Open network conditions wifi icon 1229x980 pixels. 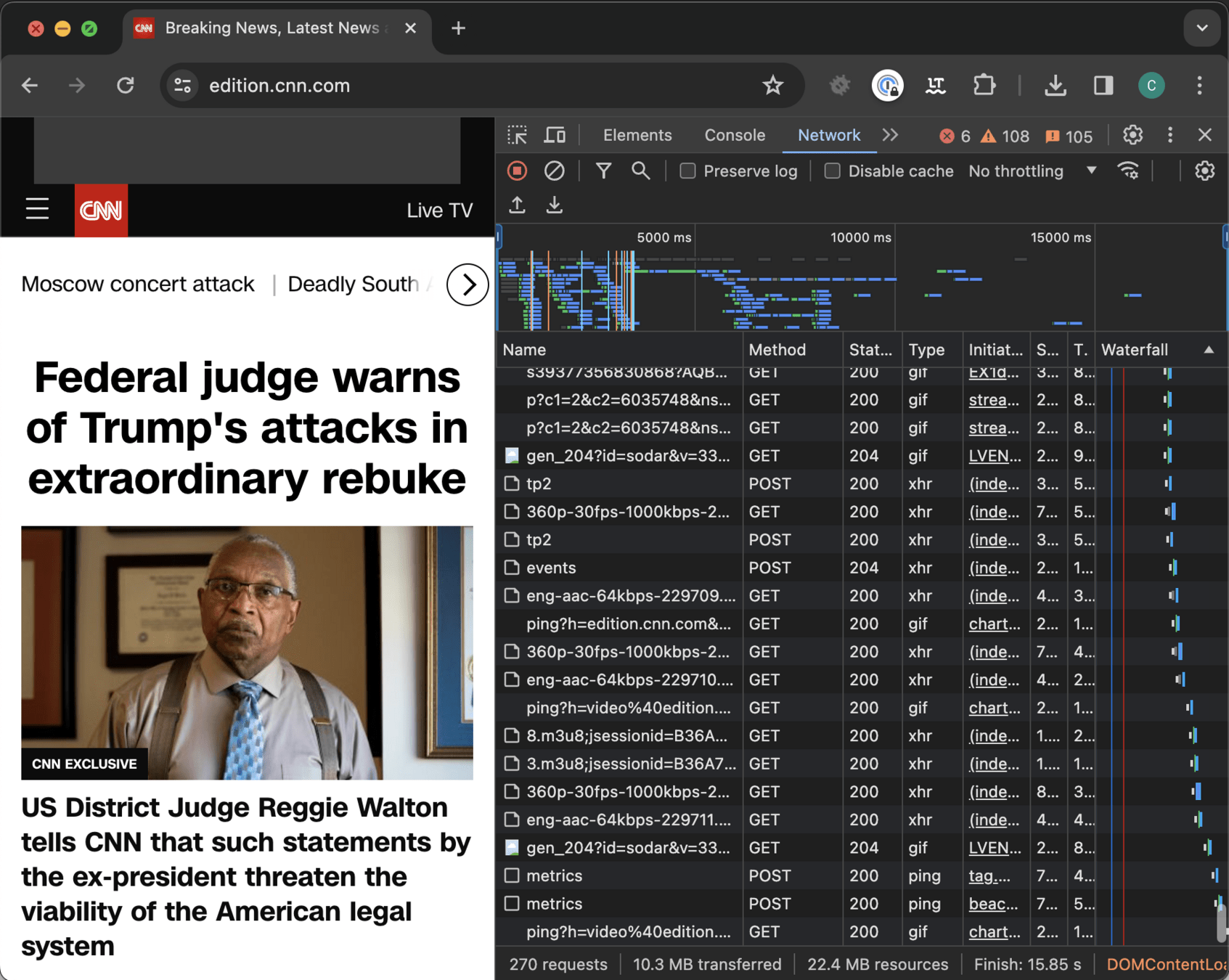(1129, 171)
